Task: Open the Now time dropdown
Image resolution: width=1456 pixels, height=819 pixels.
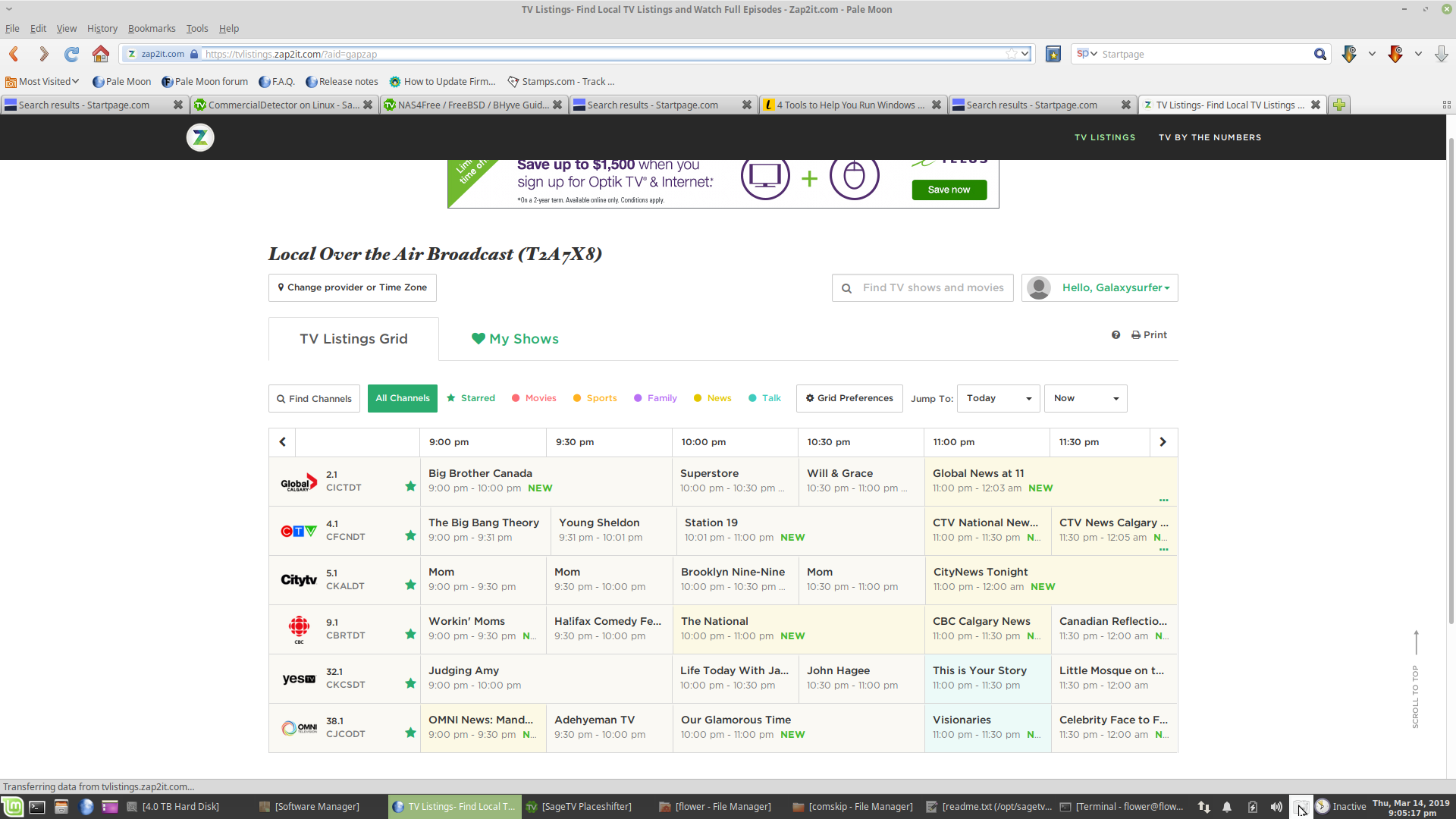Action: click(x=1085, y=398)
